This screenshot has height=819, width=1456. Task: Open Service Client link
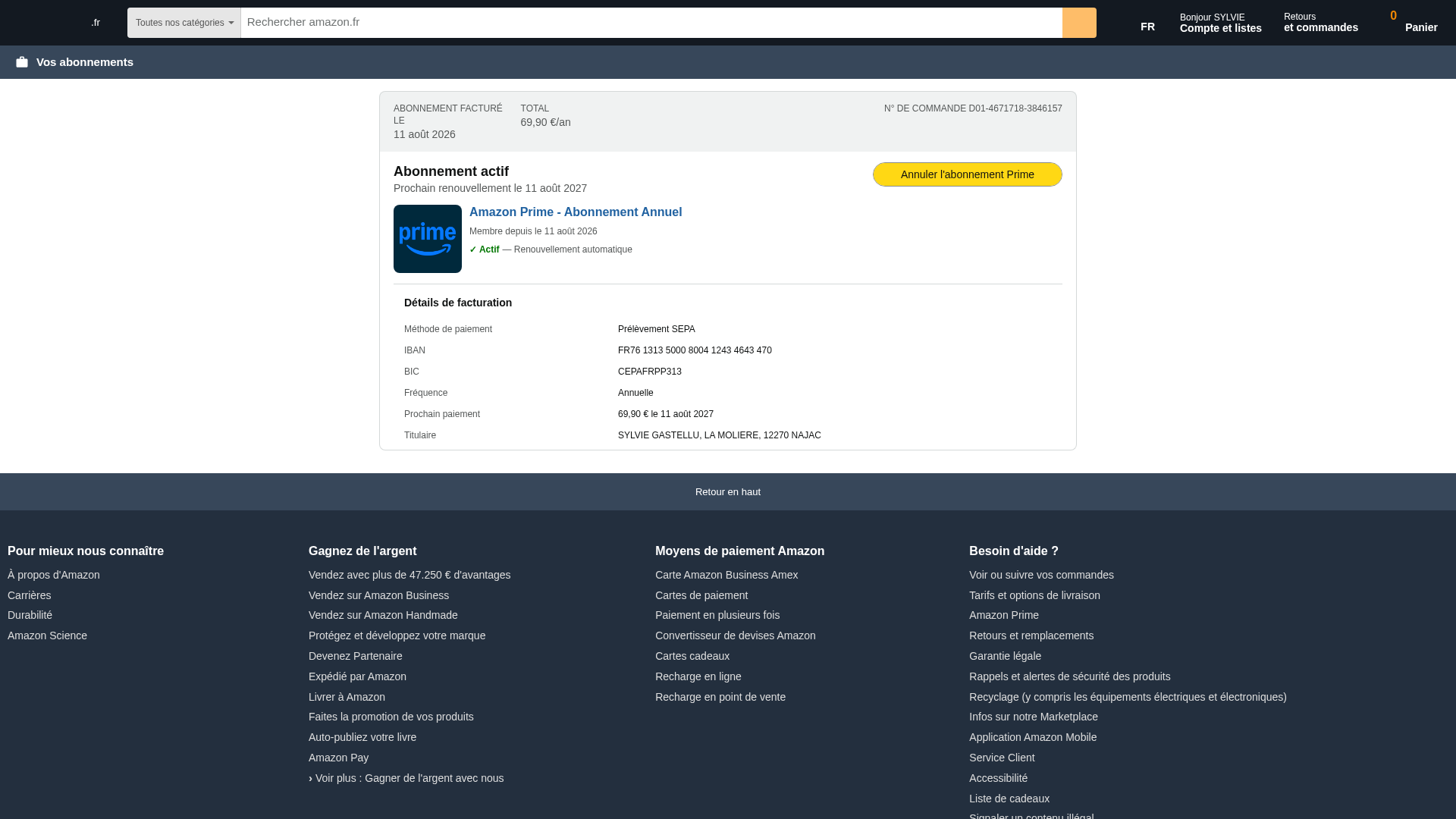point(1002,758)
